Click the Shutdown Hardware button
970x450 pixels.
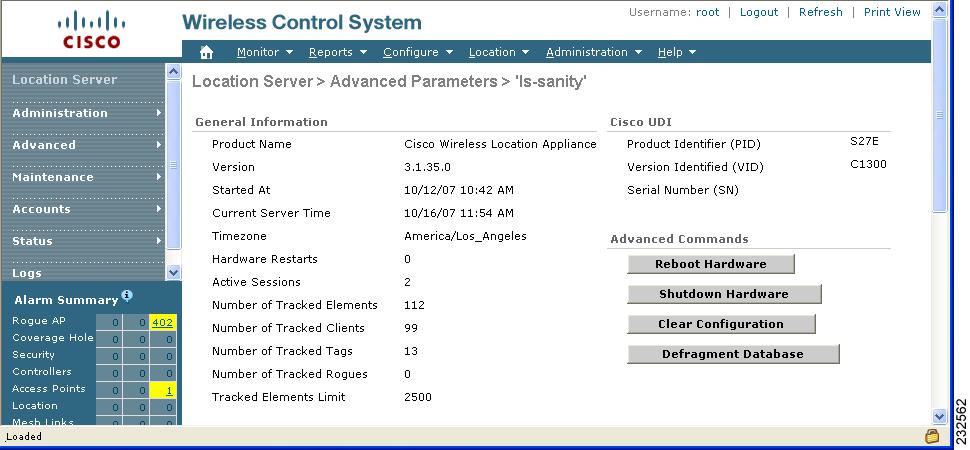[724, 294]
